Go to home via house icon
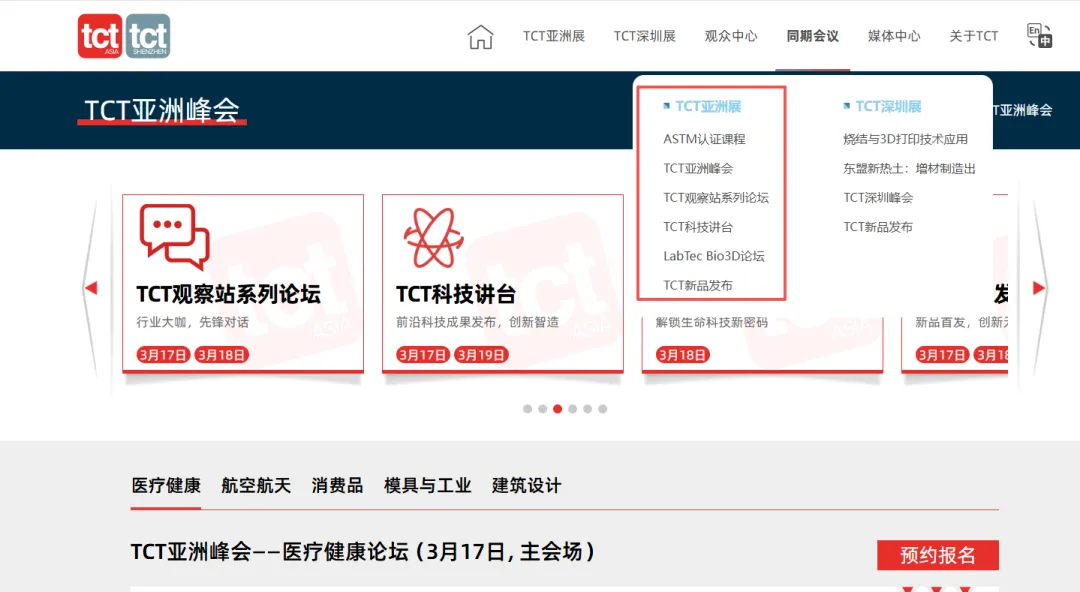 tap(480, 37)
